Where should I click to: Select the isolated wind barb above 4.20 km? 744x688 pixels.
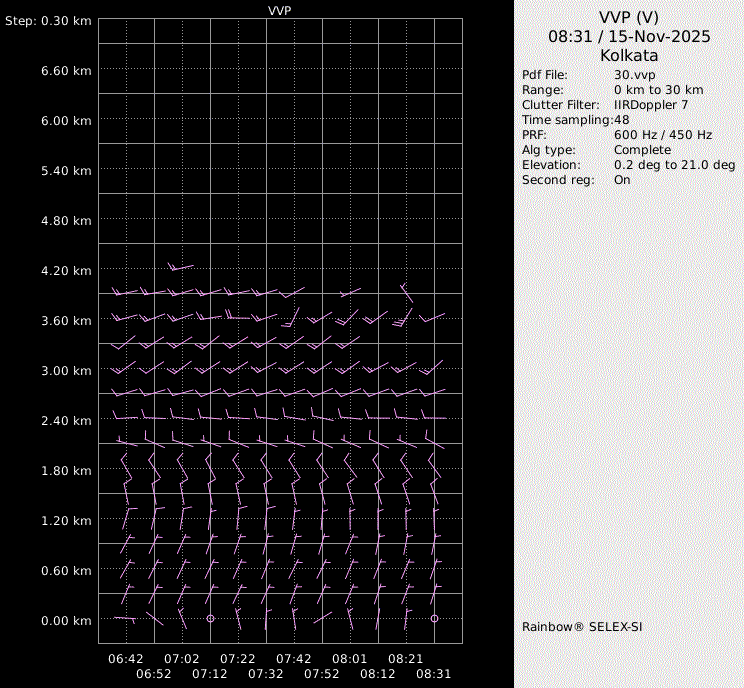[x=180, y=266]
